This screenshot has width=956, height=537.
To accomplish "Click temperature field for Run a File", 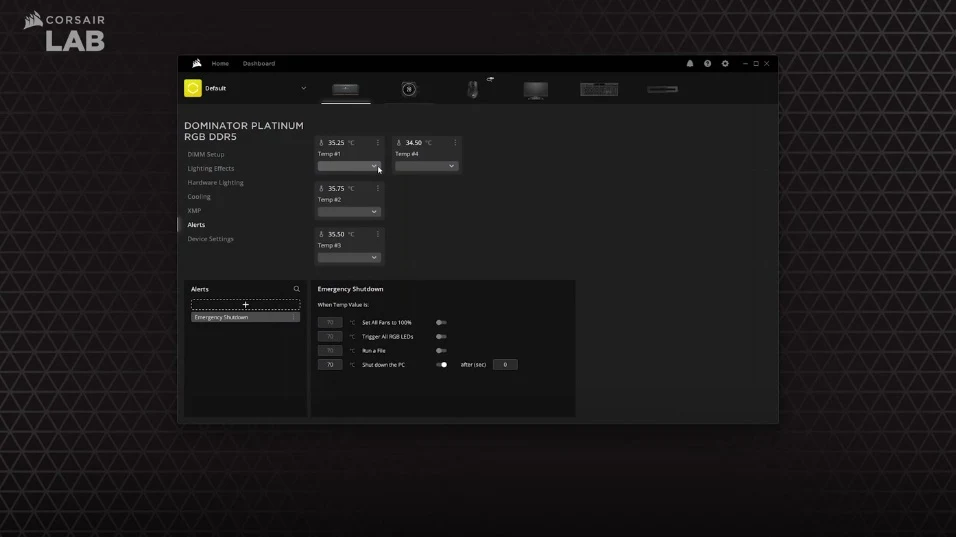I will (330, 350).
